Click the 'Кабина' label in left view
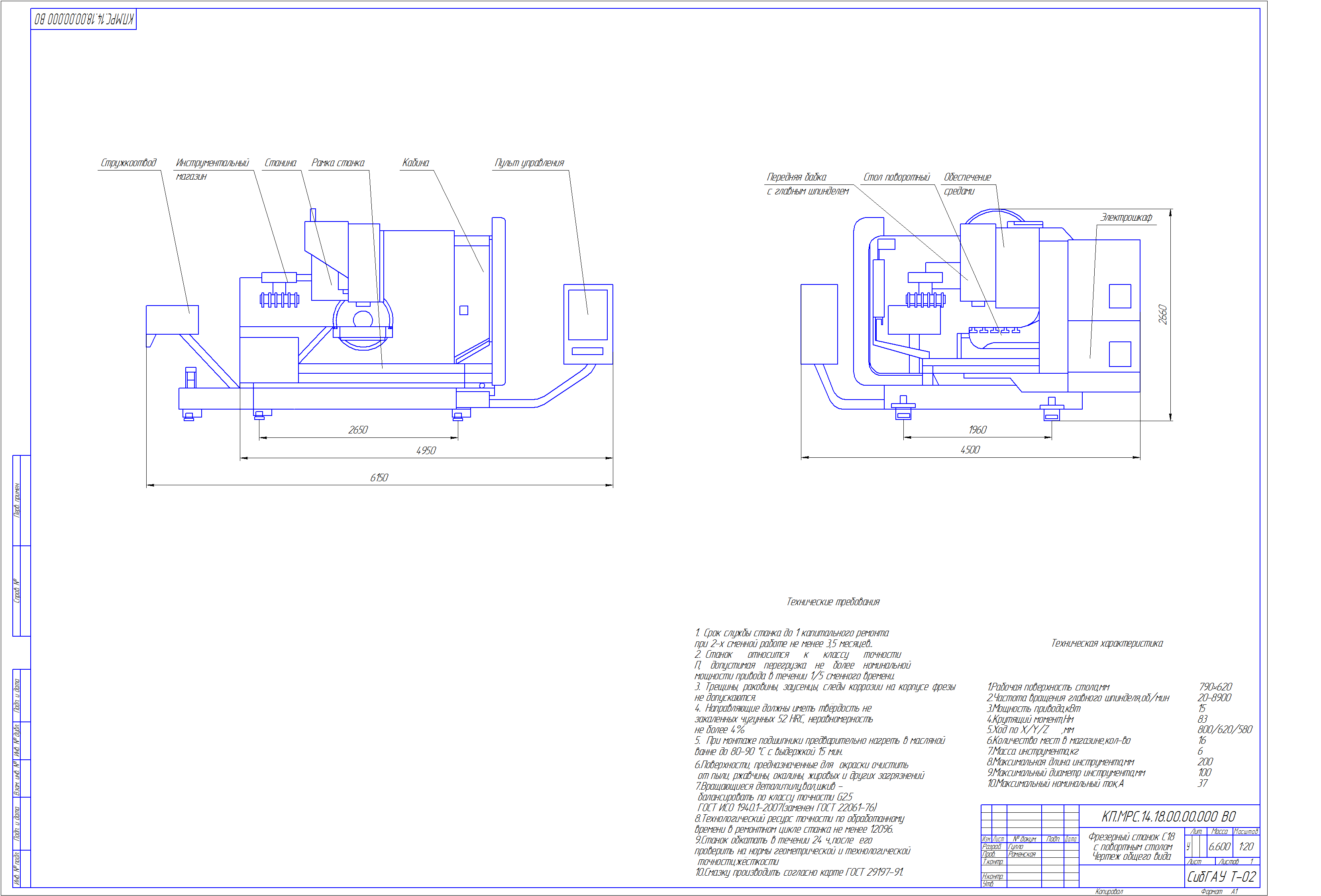The width and height of the screenshot is (1321, 896). click(x=416, y=163)
